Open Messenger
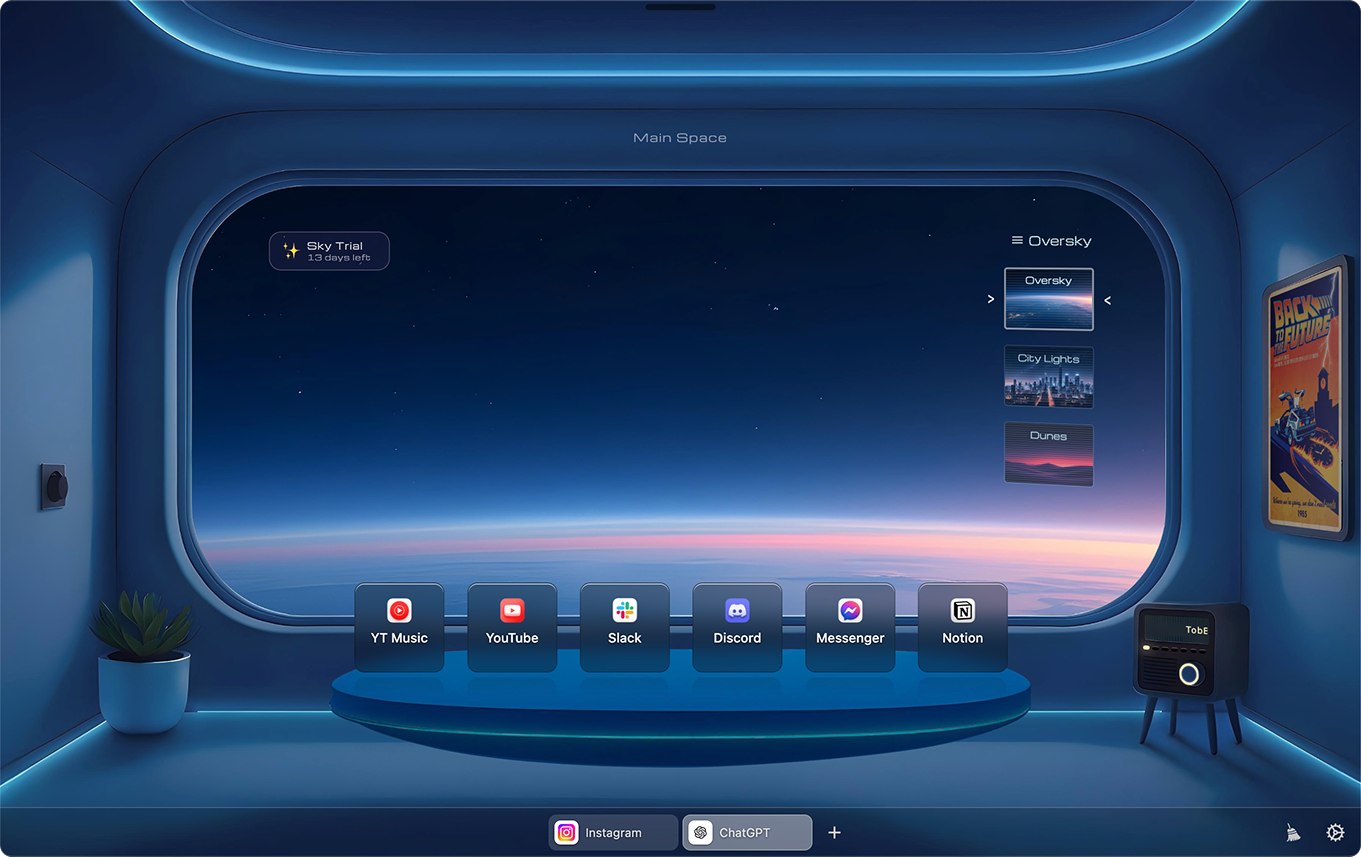This screenshot has height=857, width=1361. pos(850,627)
